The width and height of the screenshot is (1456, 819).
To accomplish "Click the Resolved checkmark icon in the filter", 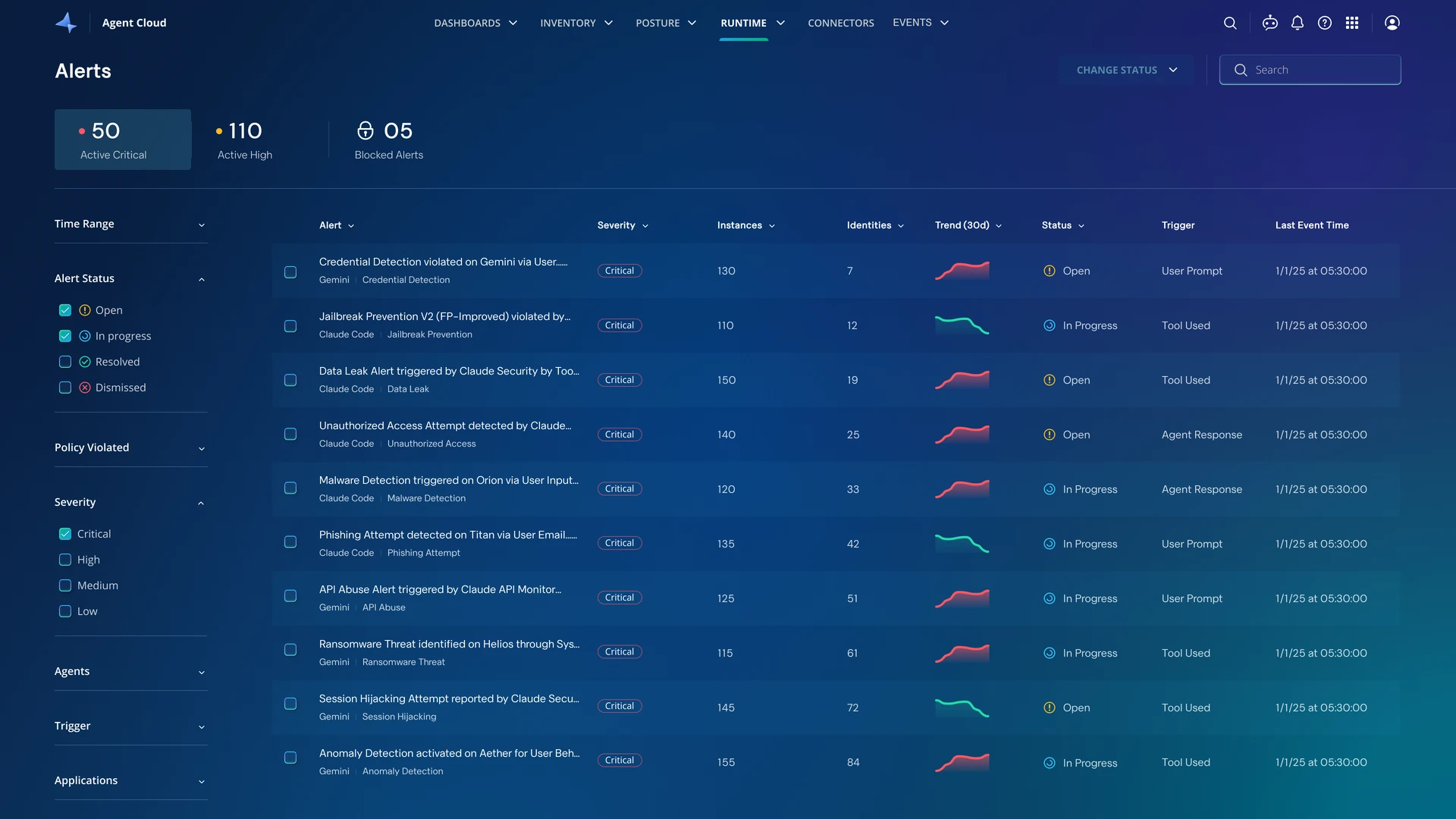I will (x=85, y=362).
